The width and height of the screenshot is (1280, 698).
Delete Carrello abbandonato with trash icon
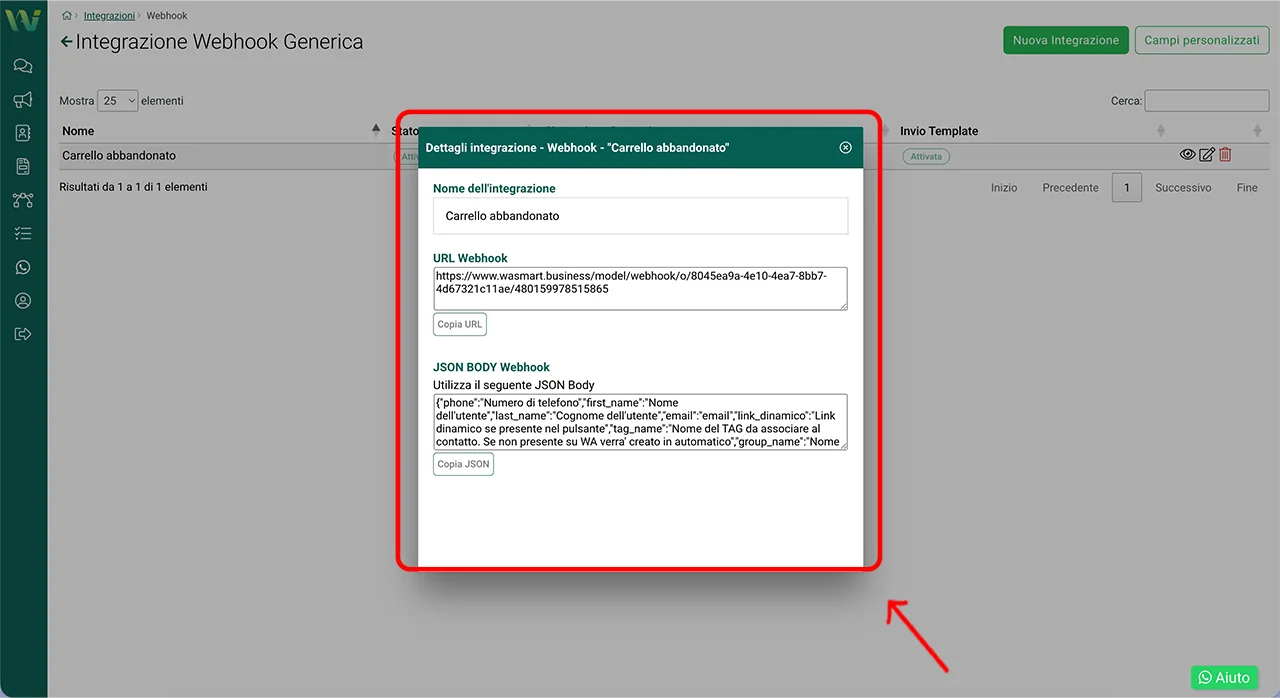click(x=1225, y=155)
